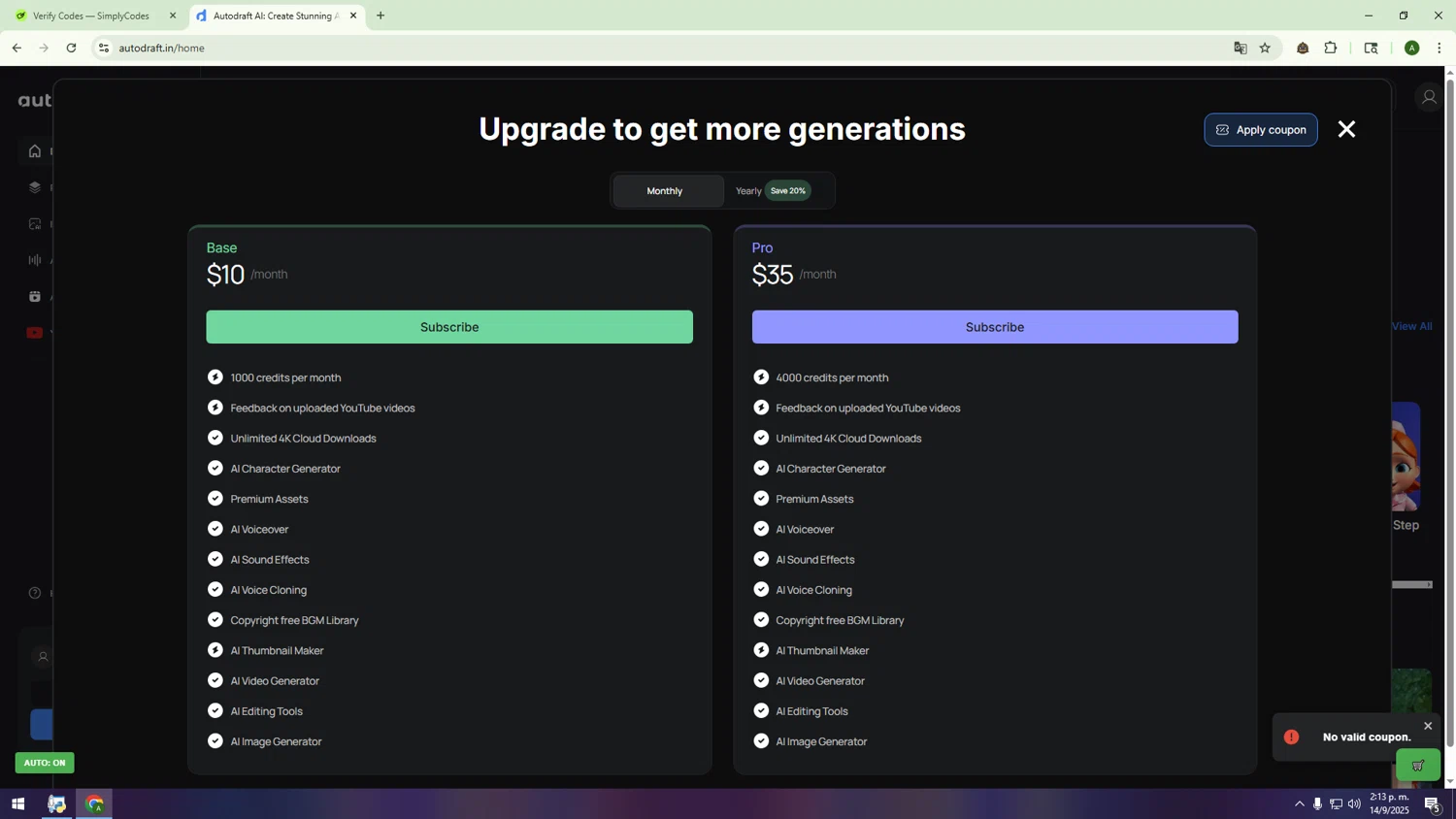1456x819 pixels.
Task: Subscribe to the Base $10 plan
Action: click(x=449, y=327)
